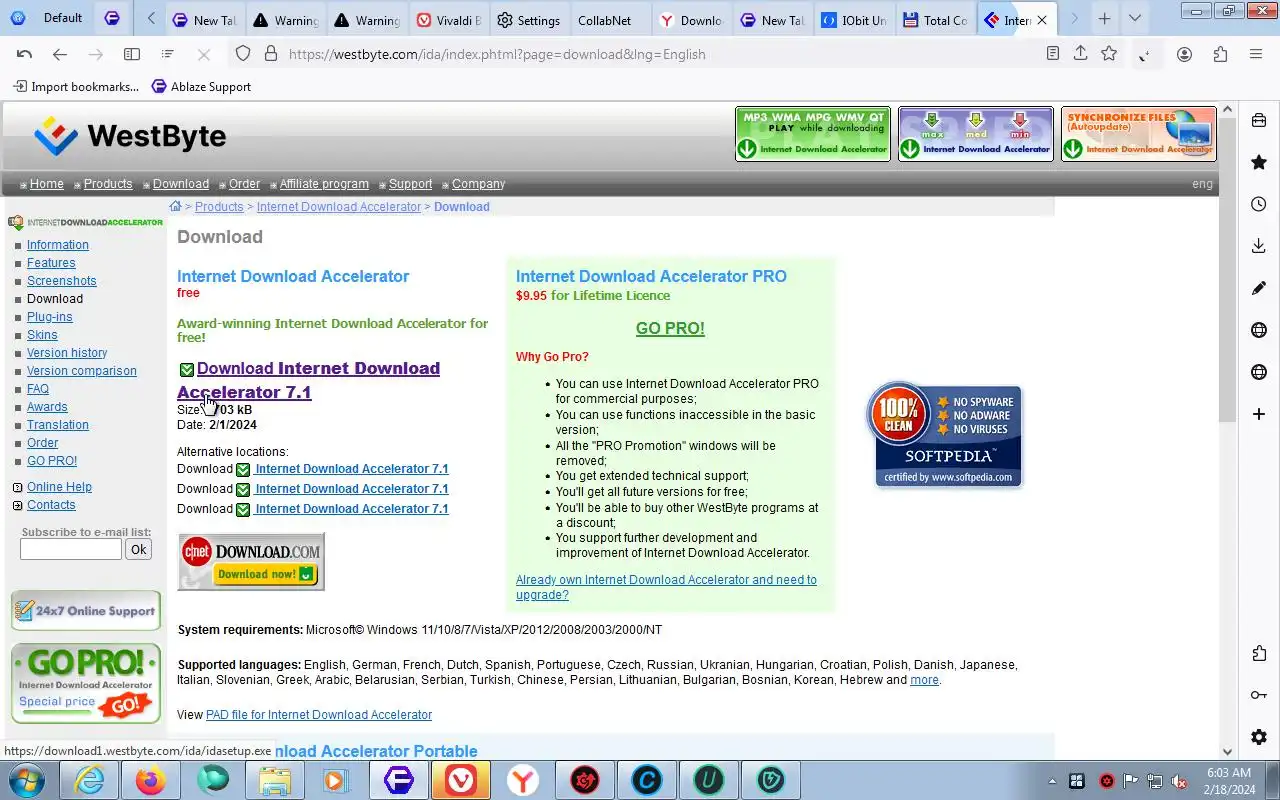Open add-ons puzzle icon in sidebar
This screenshot has width=1280, height=800.
(1259, 653)
